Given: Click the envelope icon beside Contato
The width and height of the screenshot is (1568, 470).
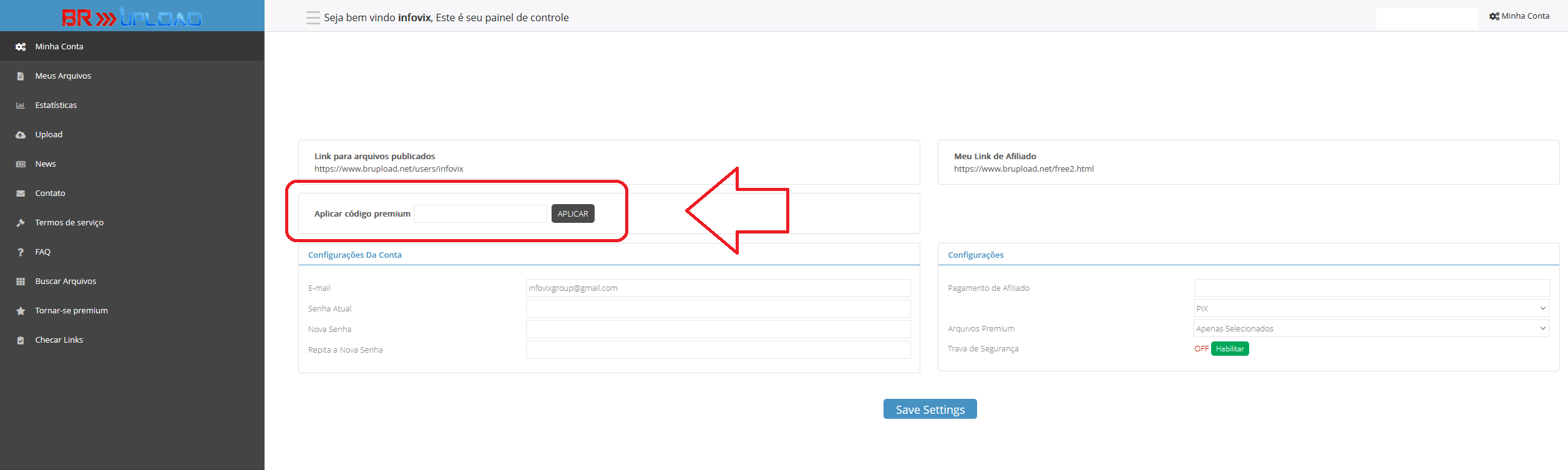Looking at the screenshot, I should tap(21, 193).
